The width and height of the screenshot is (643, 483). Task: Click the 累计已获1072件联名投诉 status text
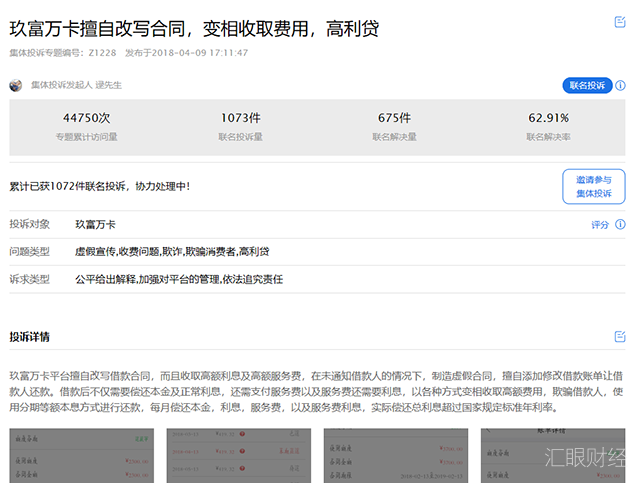pyautogui.click(x=100, y=187)
